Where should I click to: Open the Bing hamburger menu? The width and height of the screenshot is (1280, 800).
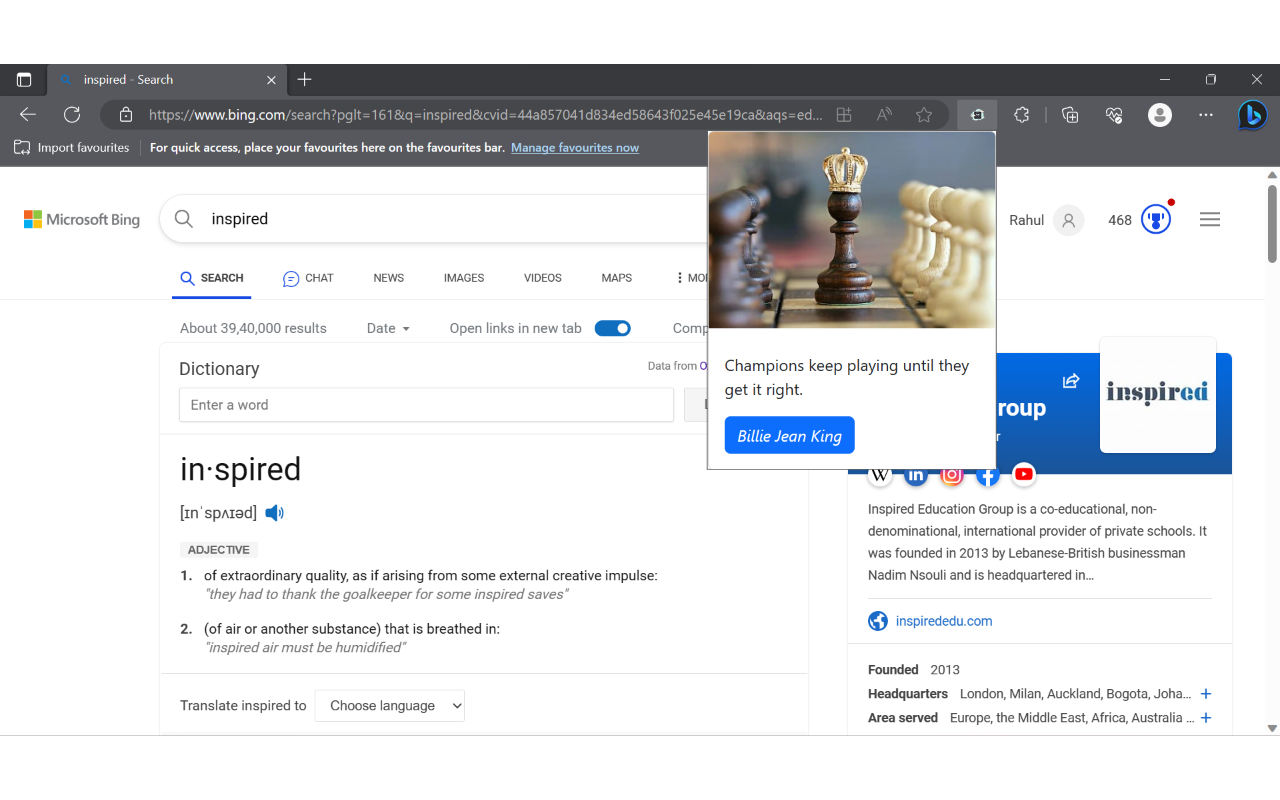click(1210, 220)
